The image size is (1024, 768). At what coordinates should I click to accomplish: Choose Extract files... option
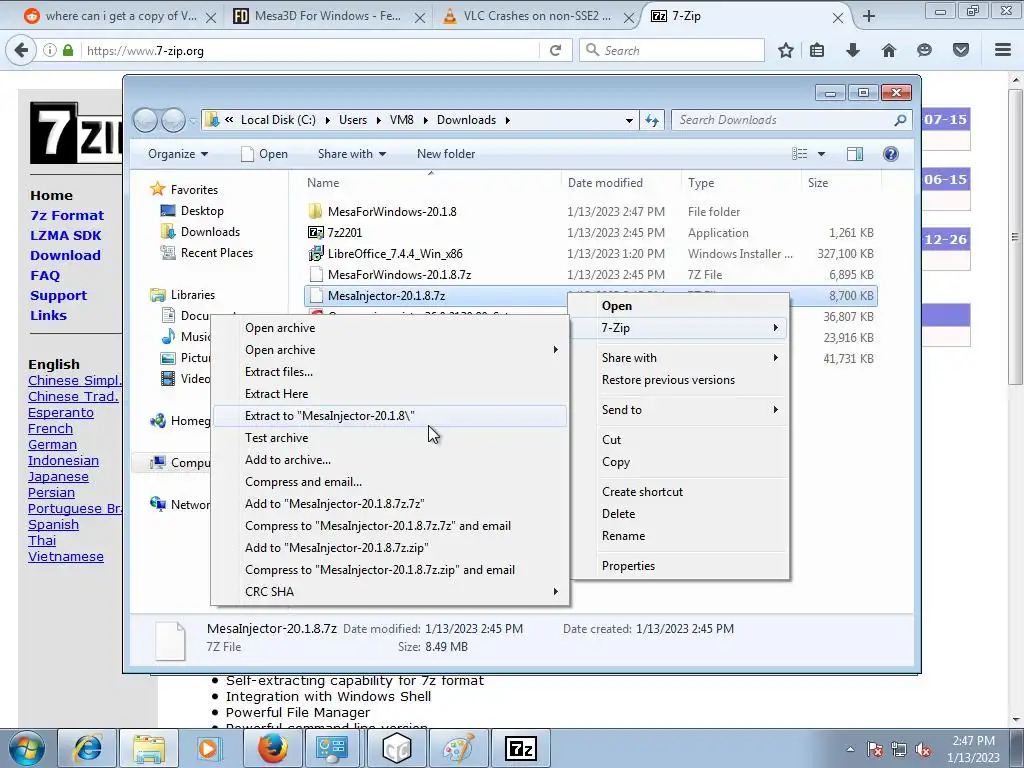pos(390,372)
